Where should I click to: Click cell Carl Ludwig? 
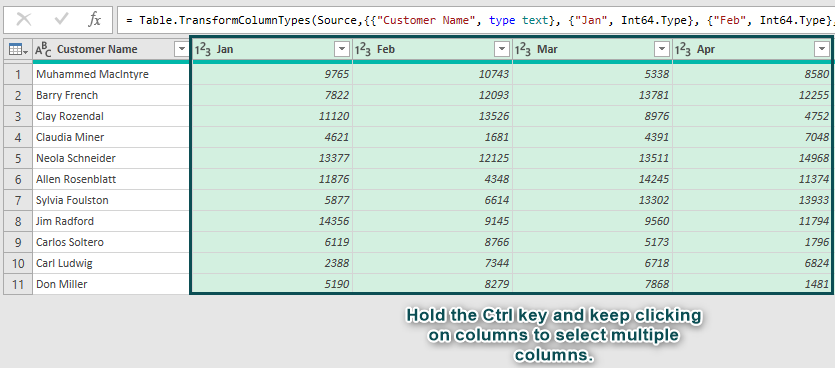(111, 263)
